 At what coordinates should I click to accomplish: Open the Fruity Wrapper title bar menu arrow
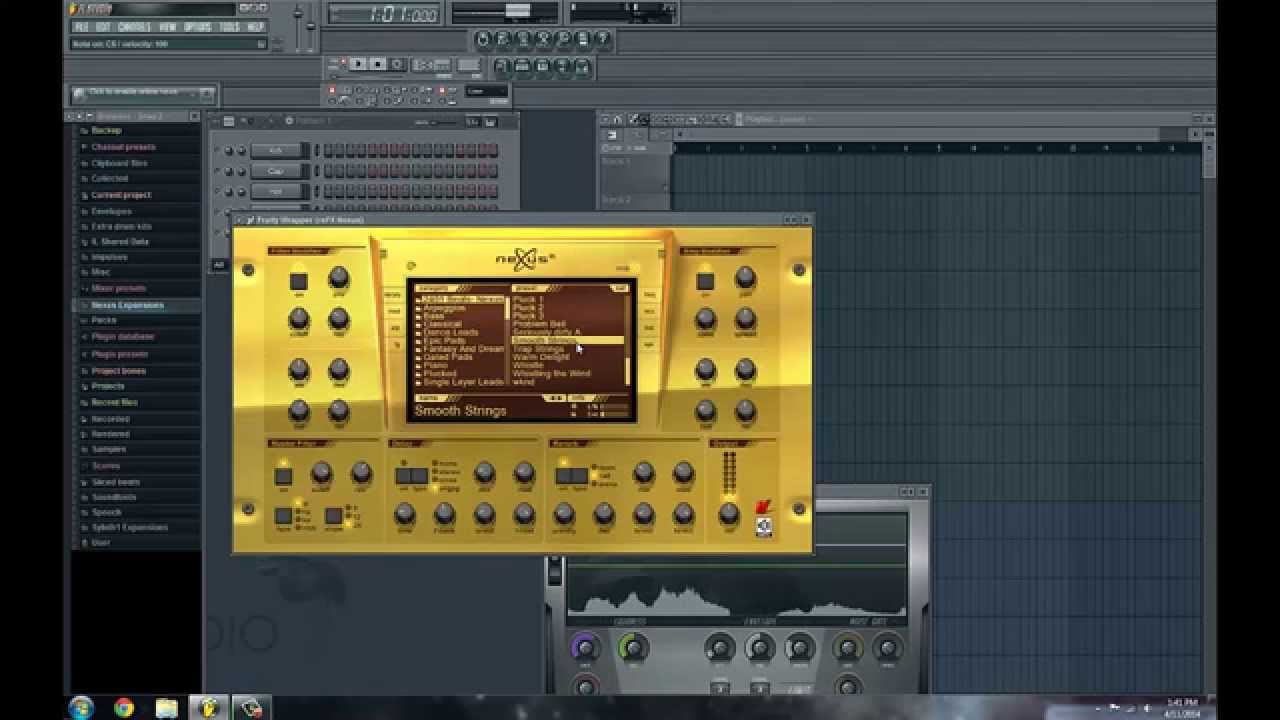[239, 220]
